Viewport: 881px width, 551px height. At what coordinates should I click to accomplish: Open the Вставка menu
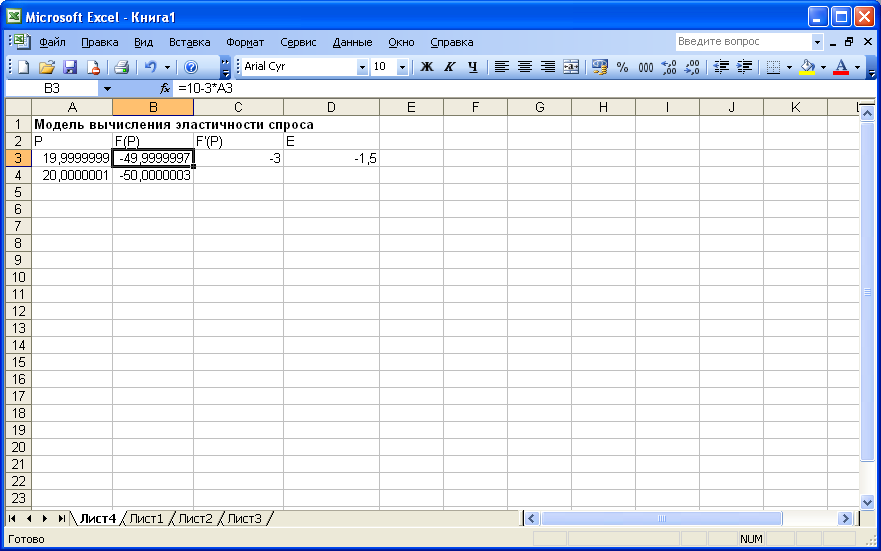pos(189,42)
